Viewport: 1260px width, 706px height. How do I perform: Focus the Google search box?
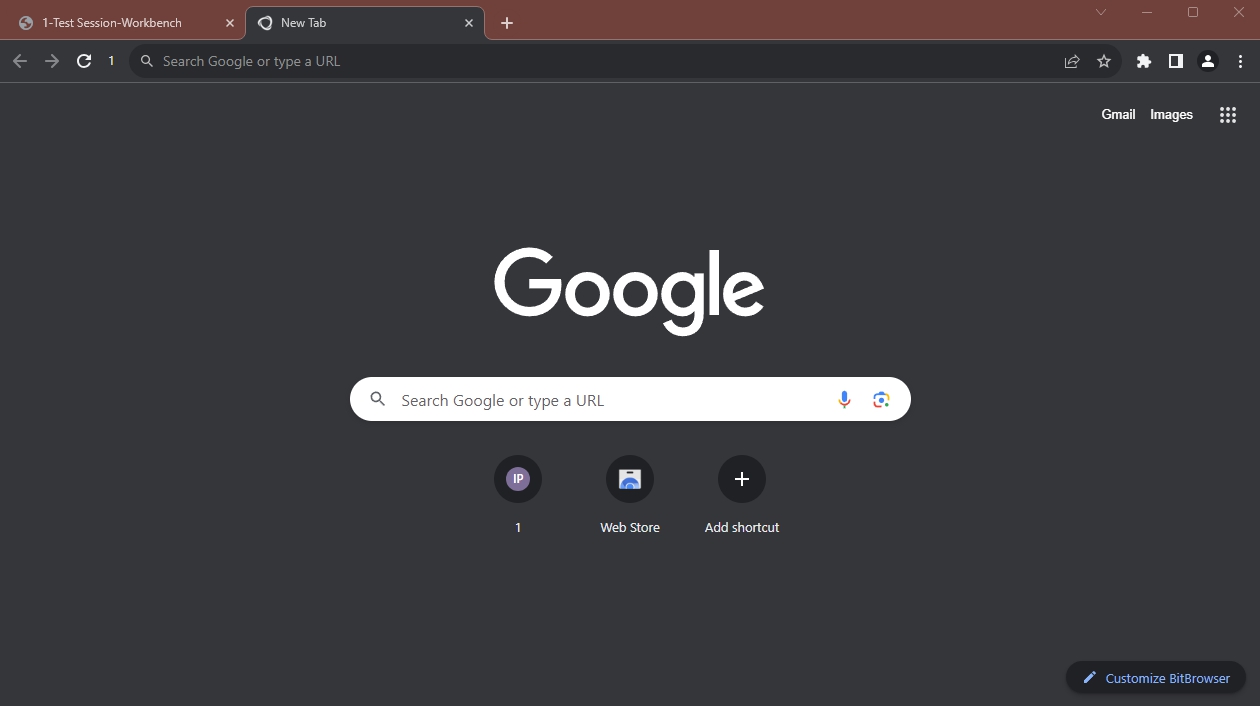pyautogui.click(x=630, y=399)
